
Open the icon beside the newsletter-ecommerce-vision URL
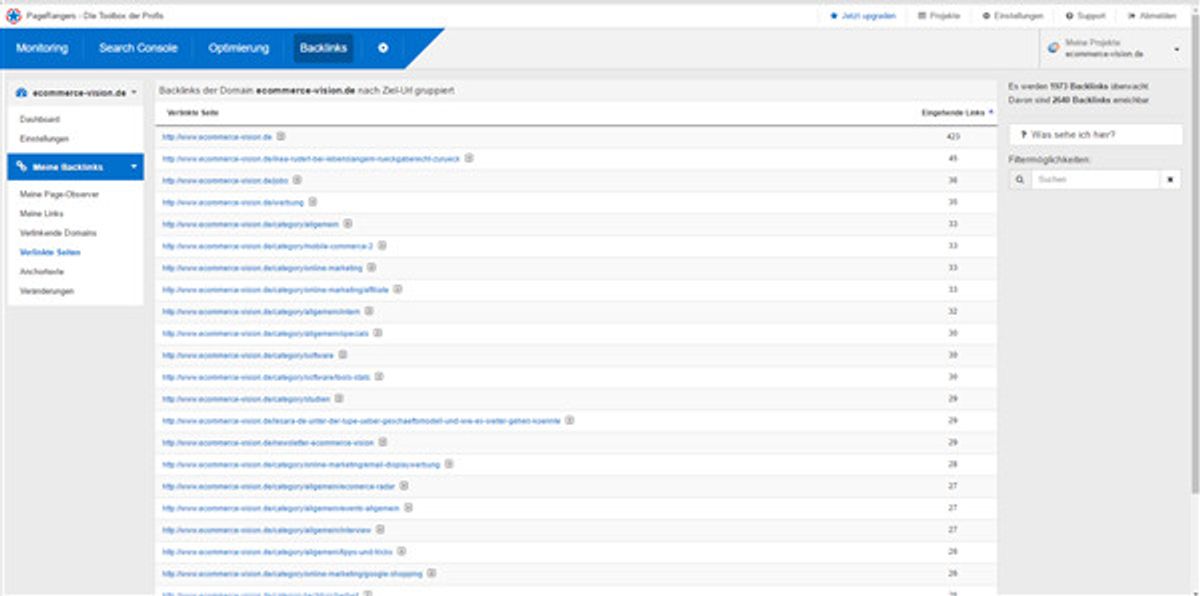click(383, 442)
